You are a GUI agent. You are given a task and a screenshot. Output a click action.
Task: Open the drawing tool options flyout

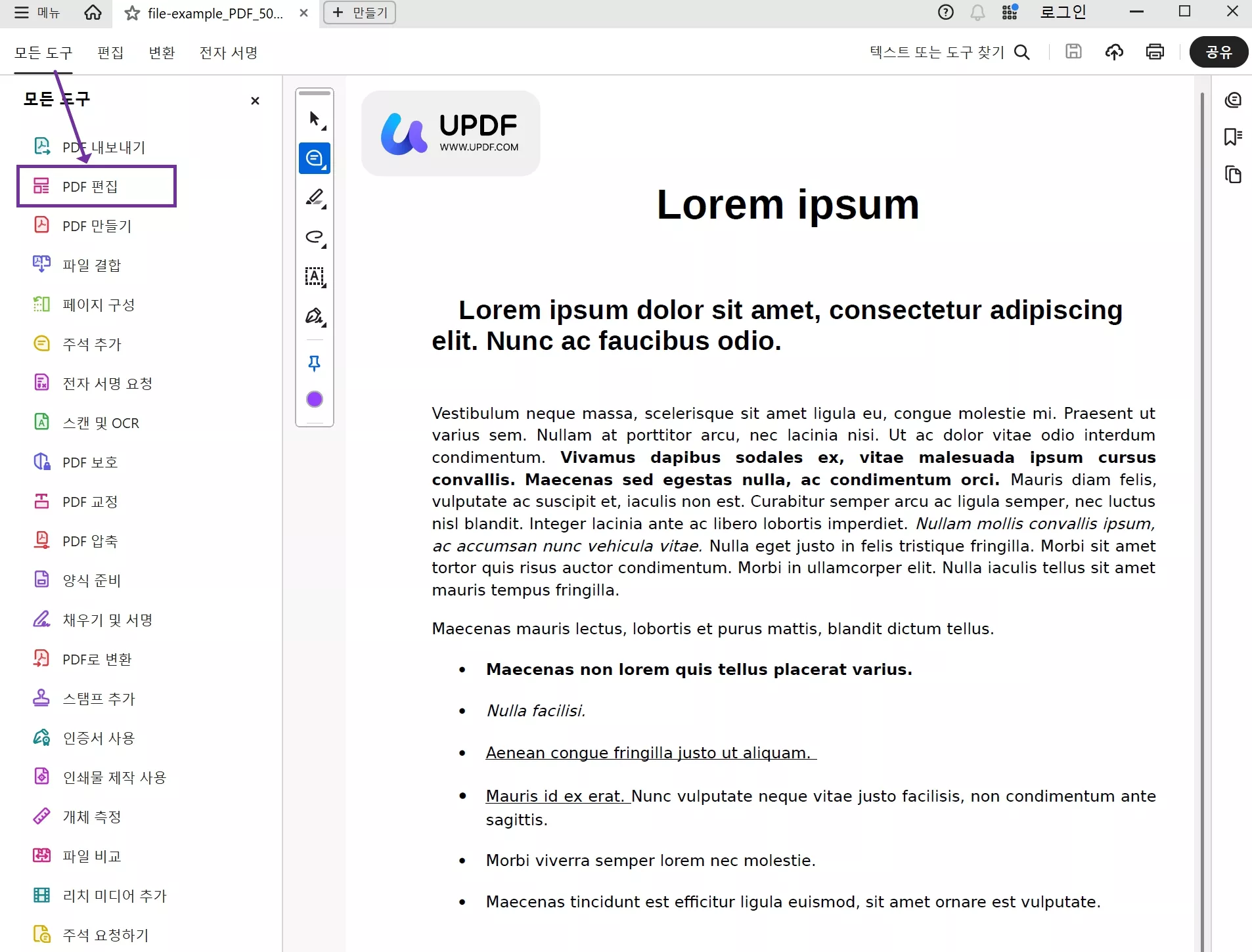[324, 207]
